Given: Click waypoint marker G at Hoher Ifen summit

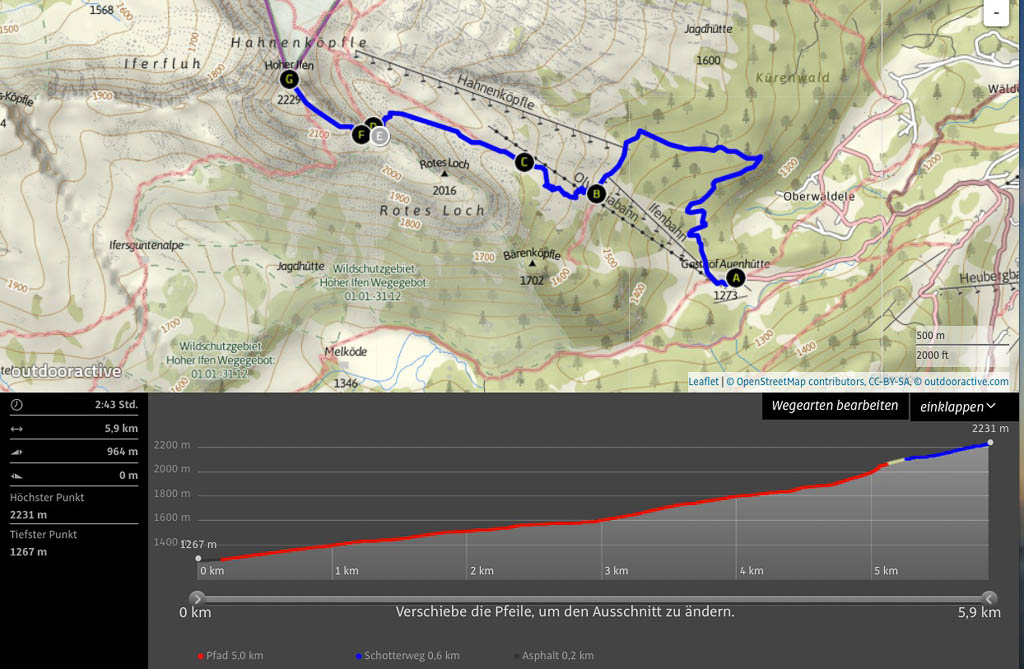Looking at the screenshot, I should [x=289, y=79].
